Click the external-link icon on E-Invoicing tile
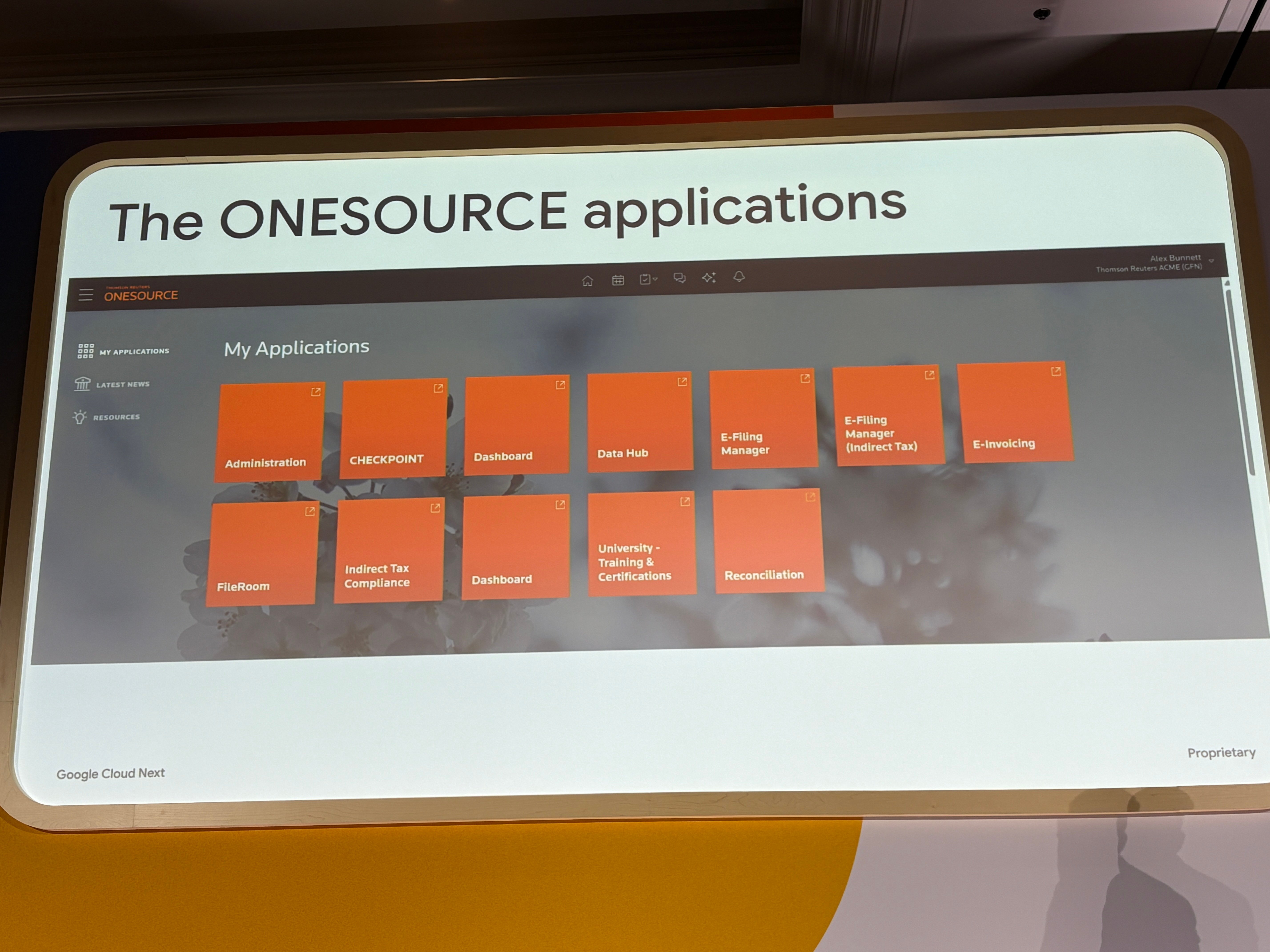 pos(1056,371)
